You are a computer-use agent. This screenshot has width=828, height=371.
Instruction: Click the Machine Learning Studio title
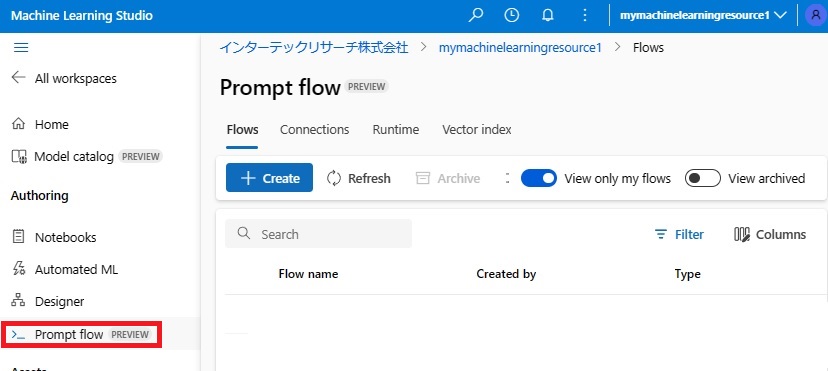click(x=82, y=15)
